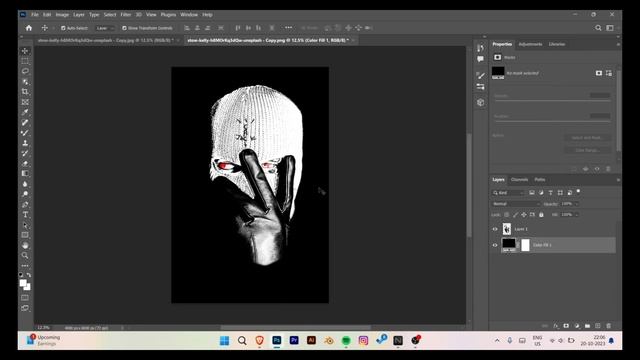Viewport: 640px width, 360px height.
Task: Open the 3D panel cube icon
Action: (x=480, y=102)
